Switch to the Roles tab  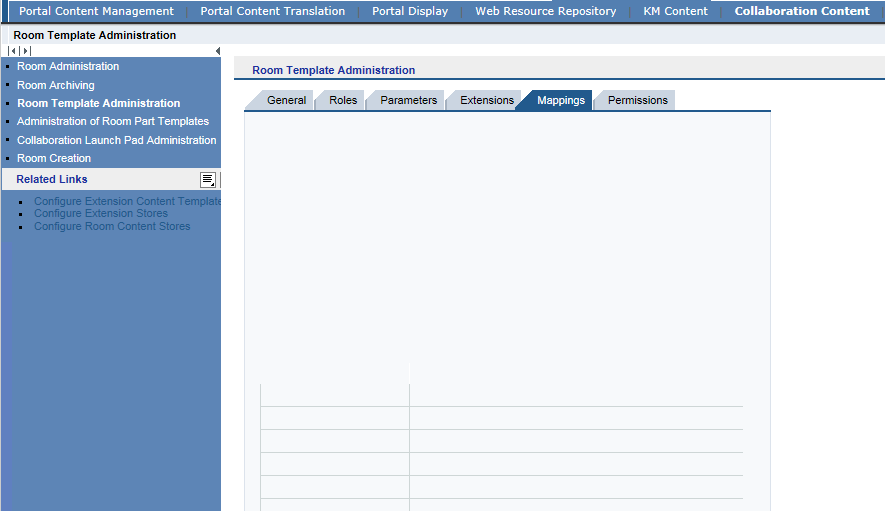[x=343, y=100]
